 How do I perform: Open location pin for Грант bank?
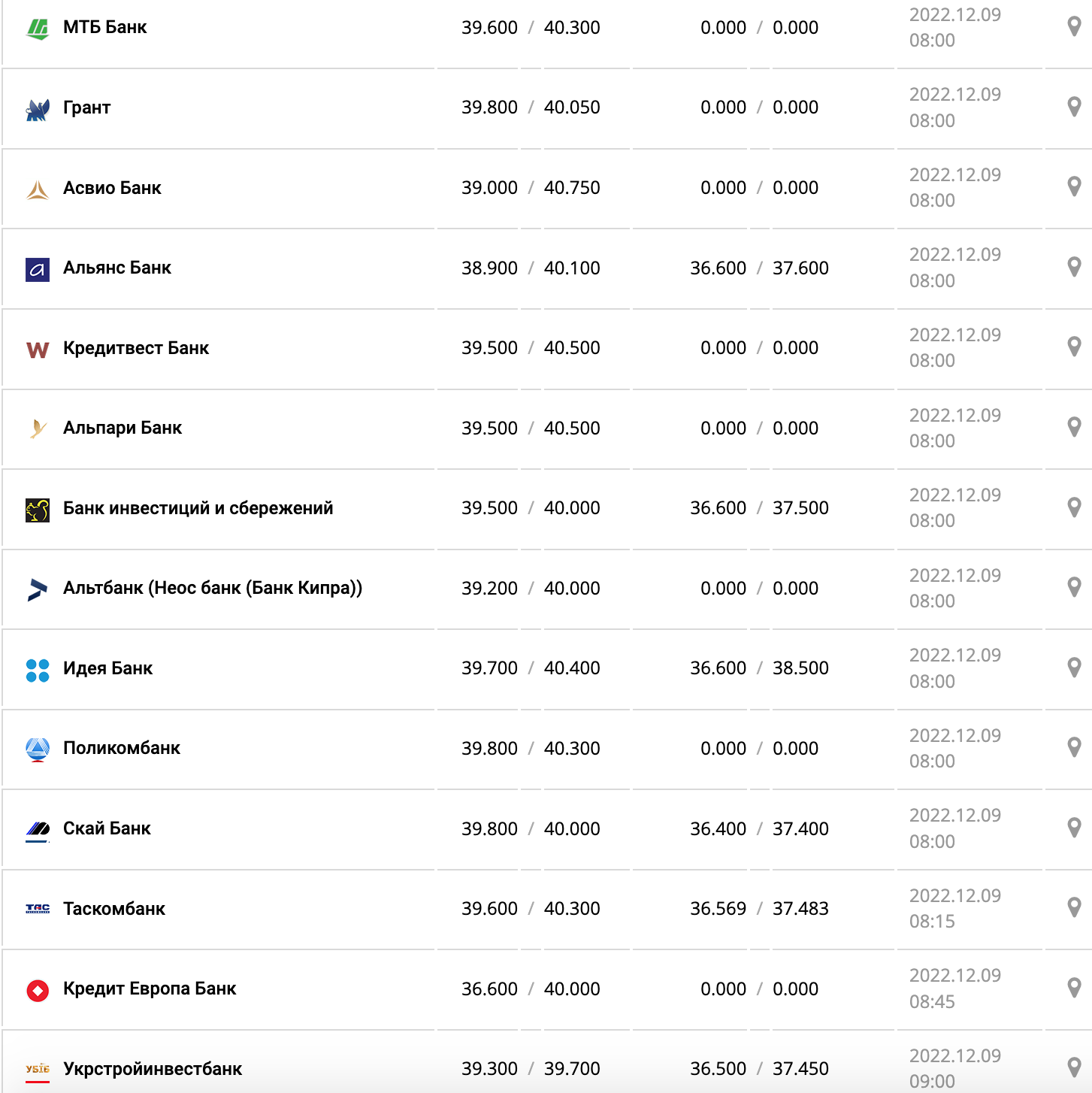1074,107
